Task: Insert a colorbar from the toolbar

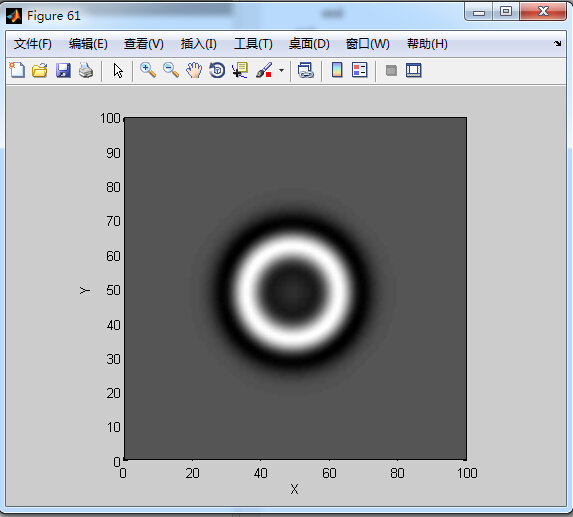Action: pos(337,70)
